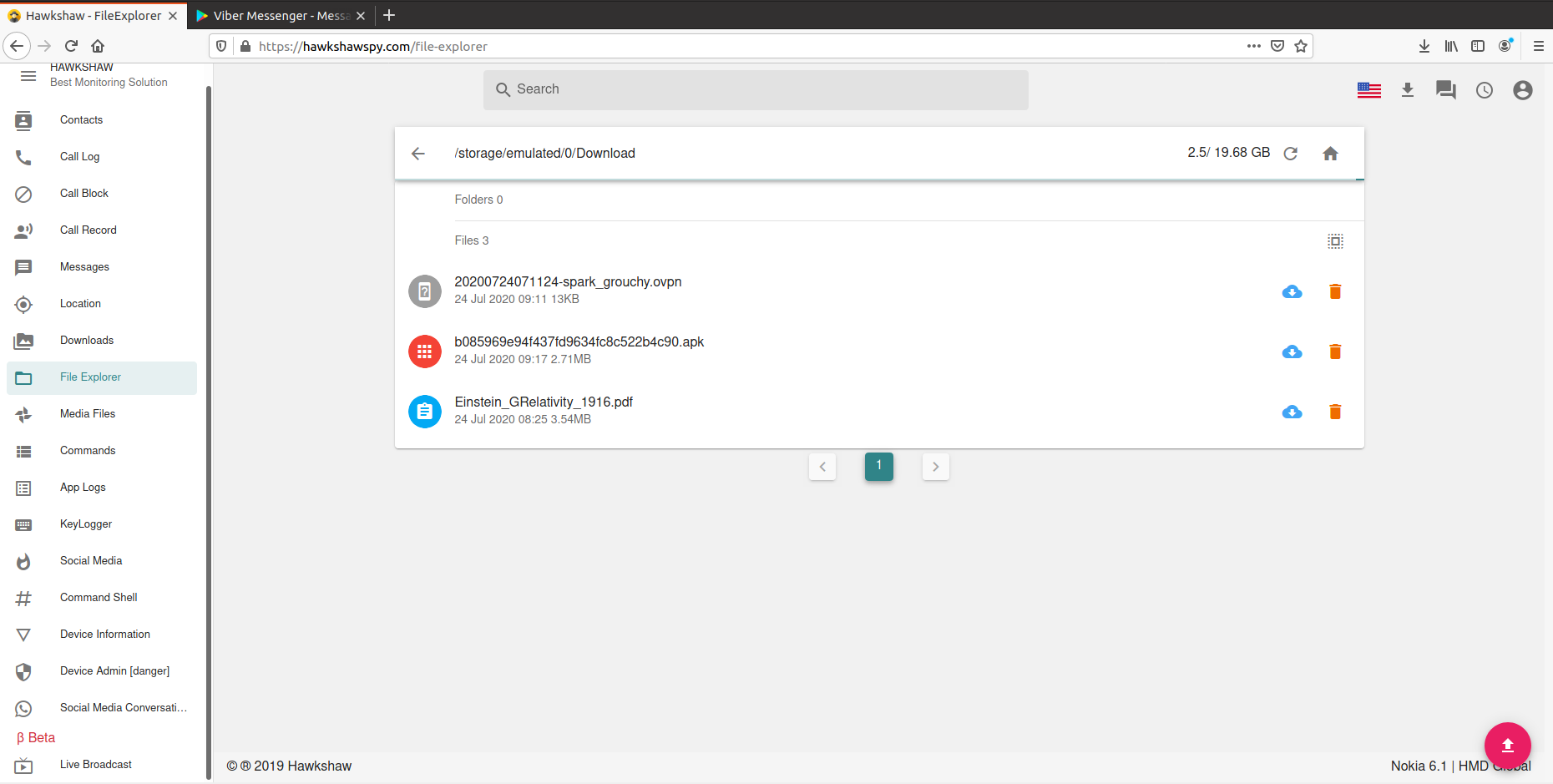Screen dimensions: 1553x784
Task: Click the red upload floating button
Action: click(1508, 746)
